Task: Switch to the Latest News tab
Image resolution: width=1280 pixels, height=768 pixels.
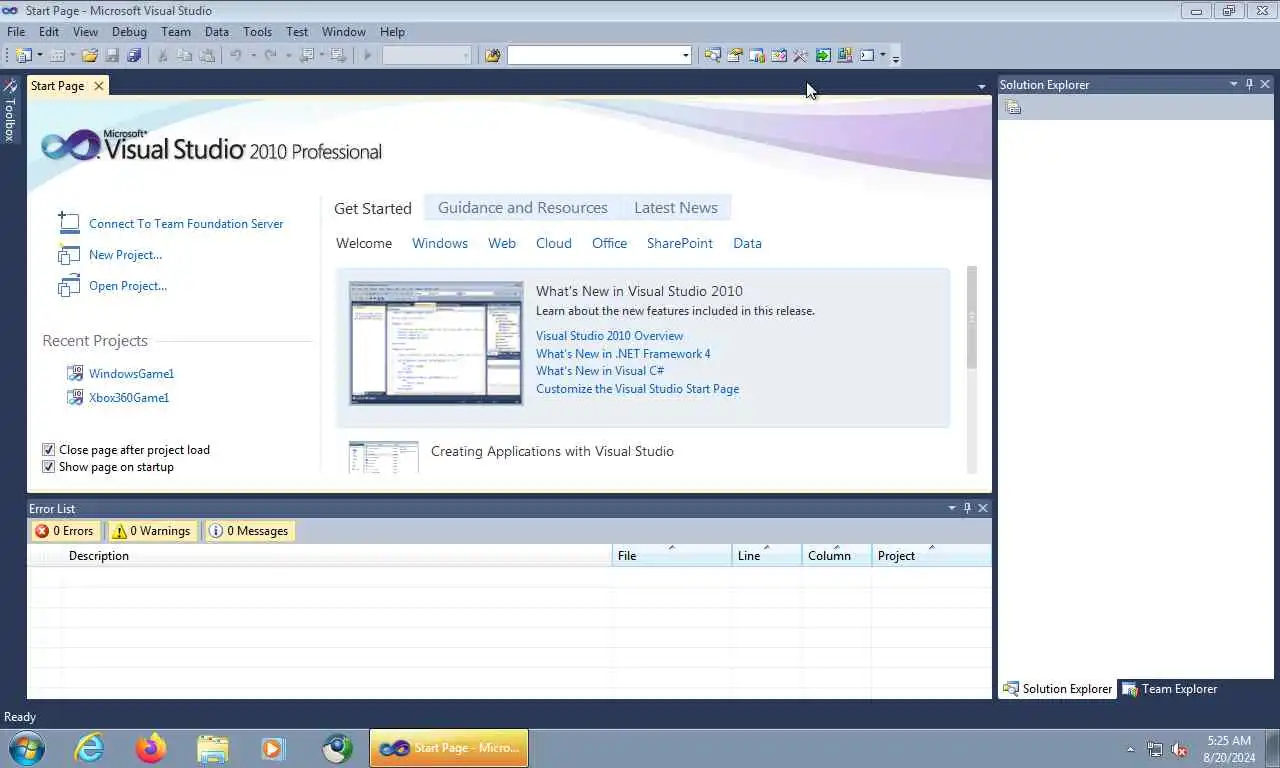Action: point(676,208)
